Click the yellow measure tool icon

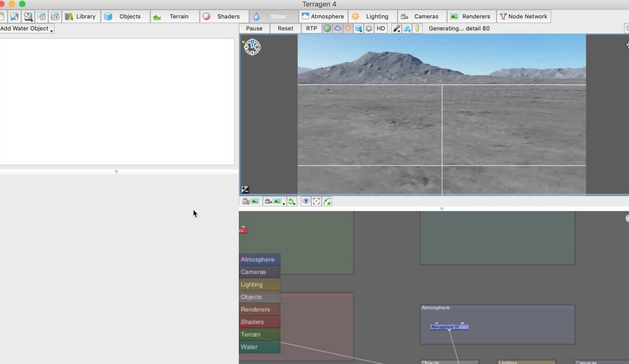[417, 28]
